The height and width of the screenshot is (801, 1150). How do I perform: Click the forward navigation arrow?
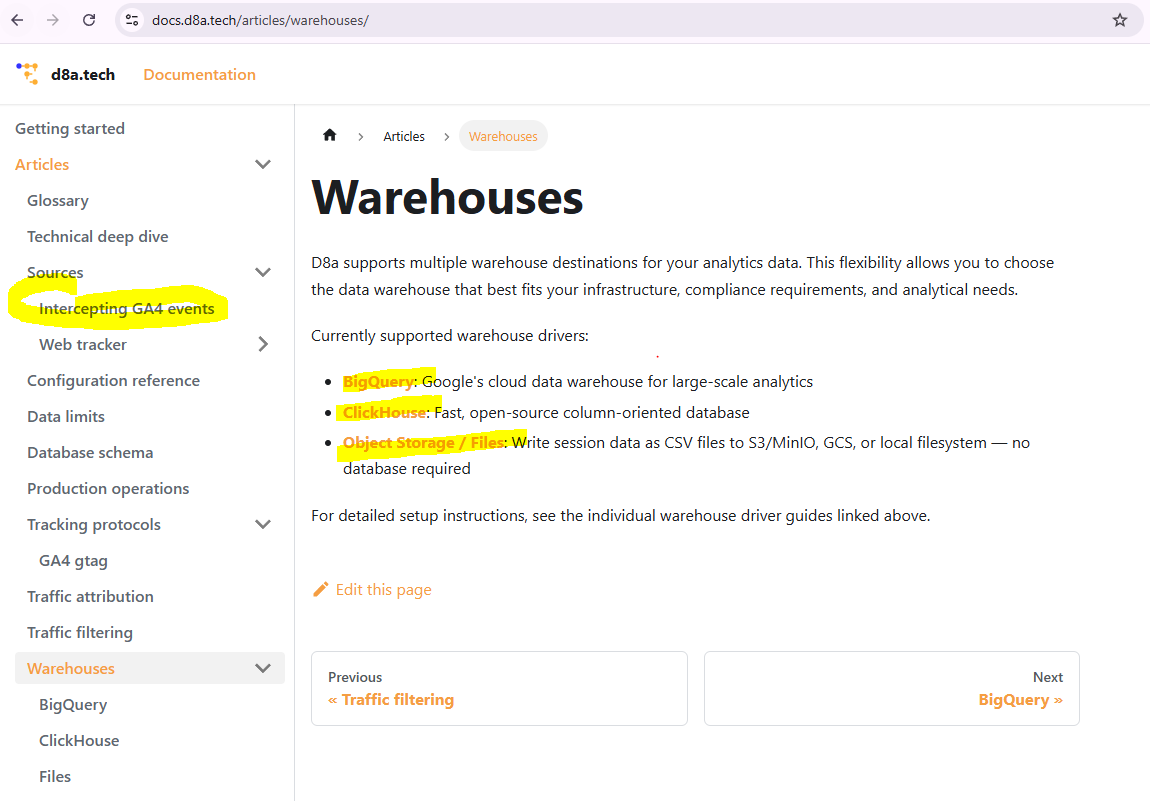coord(52,20)
